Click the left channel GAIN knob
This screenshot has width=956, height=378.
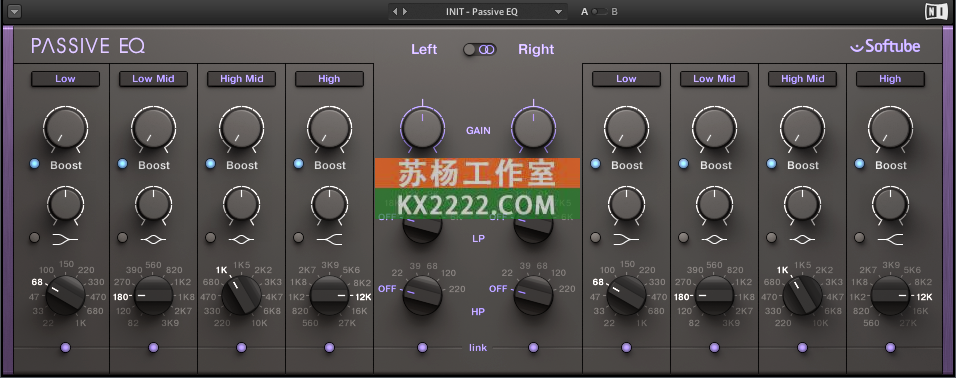click(x=422, y=128)
